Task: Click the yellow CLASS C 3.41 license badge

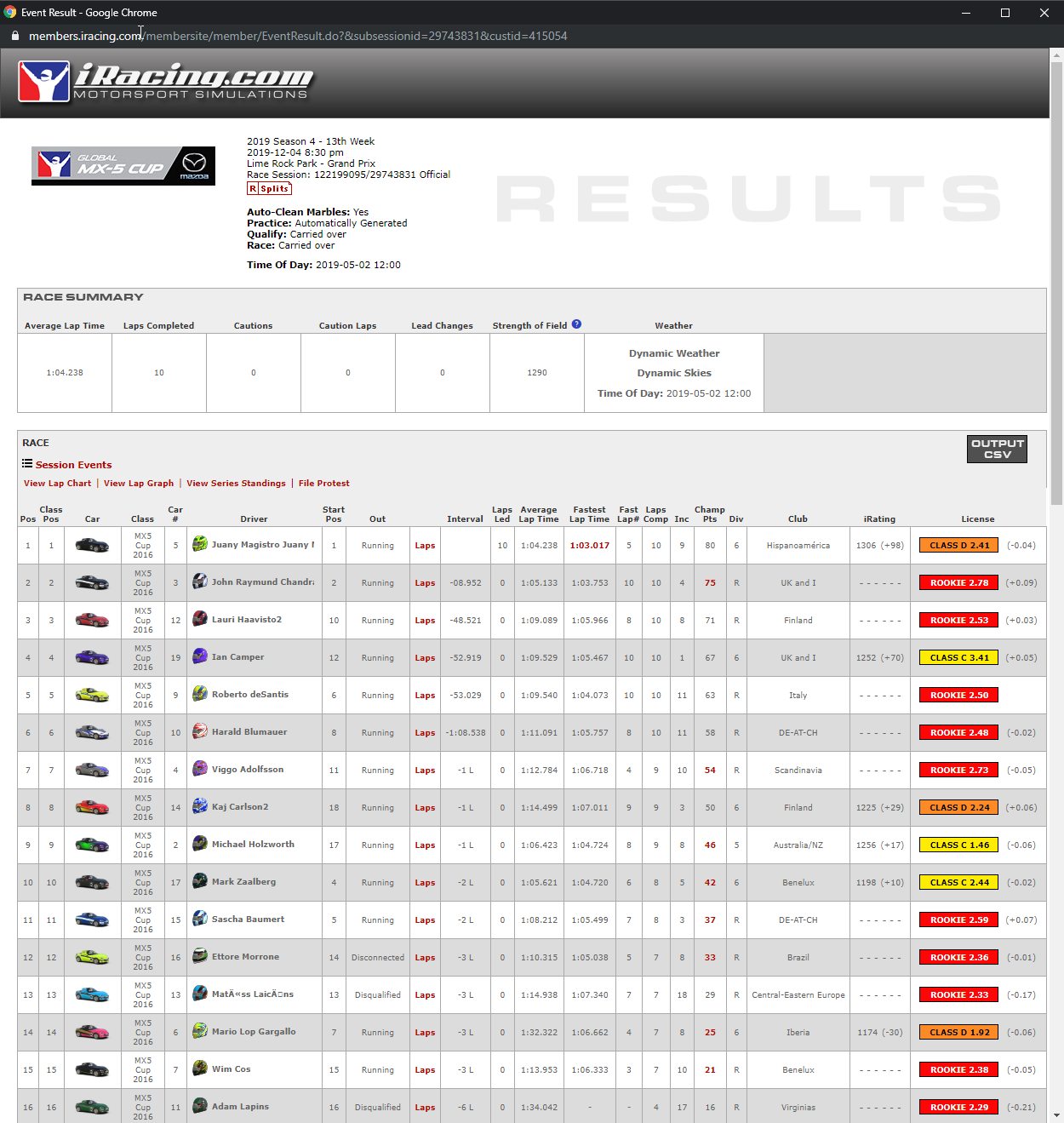Action: tap(958, 657)
